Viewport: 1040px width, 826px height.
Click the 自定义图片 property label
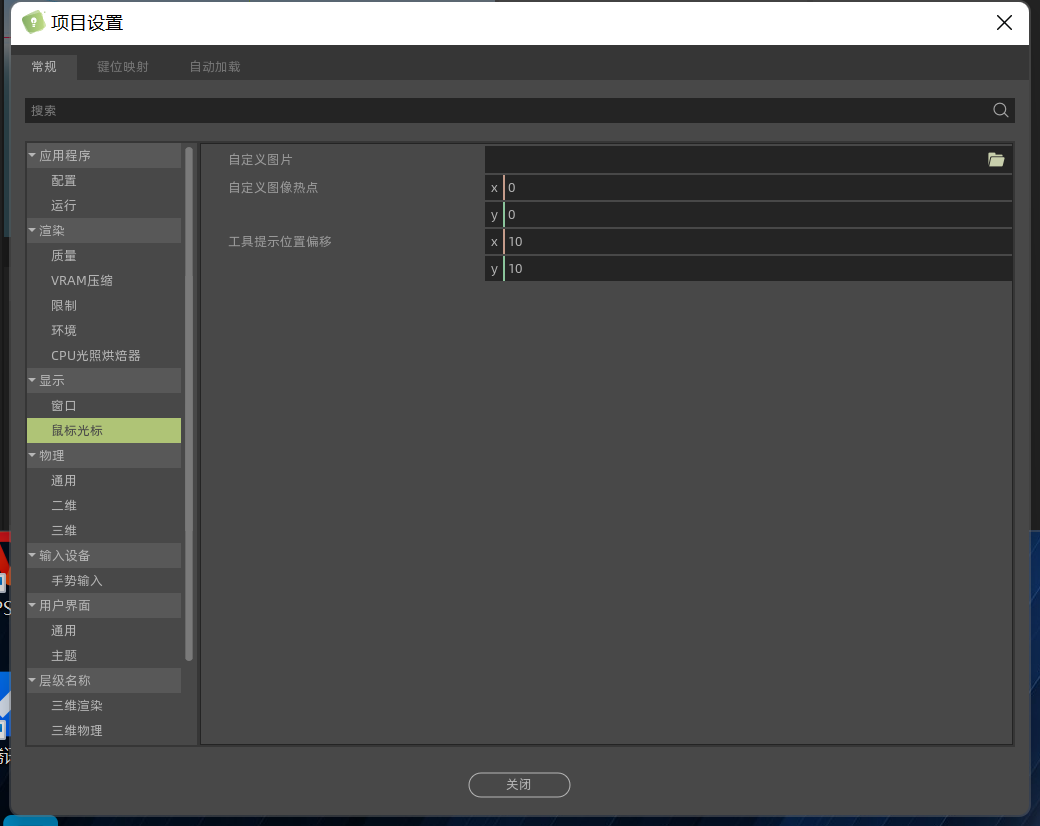pyautogui.click(x=260, y=160)
